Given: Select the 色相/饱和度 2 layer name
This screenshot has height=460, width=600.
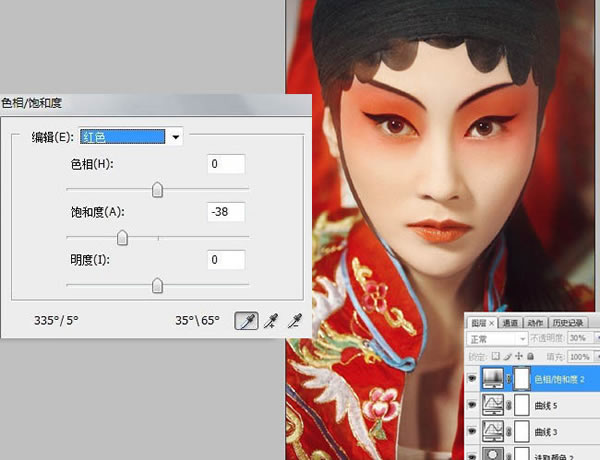Looking at the screenshot, I should point(559,379).
